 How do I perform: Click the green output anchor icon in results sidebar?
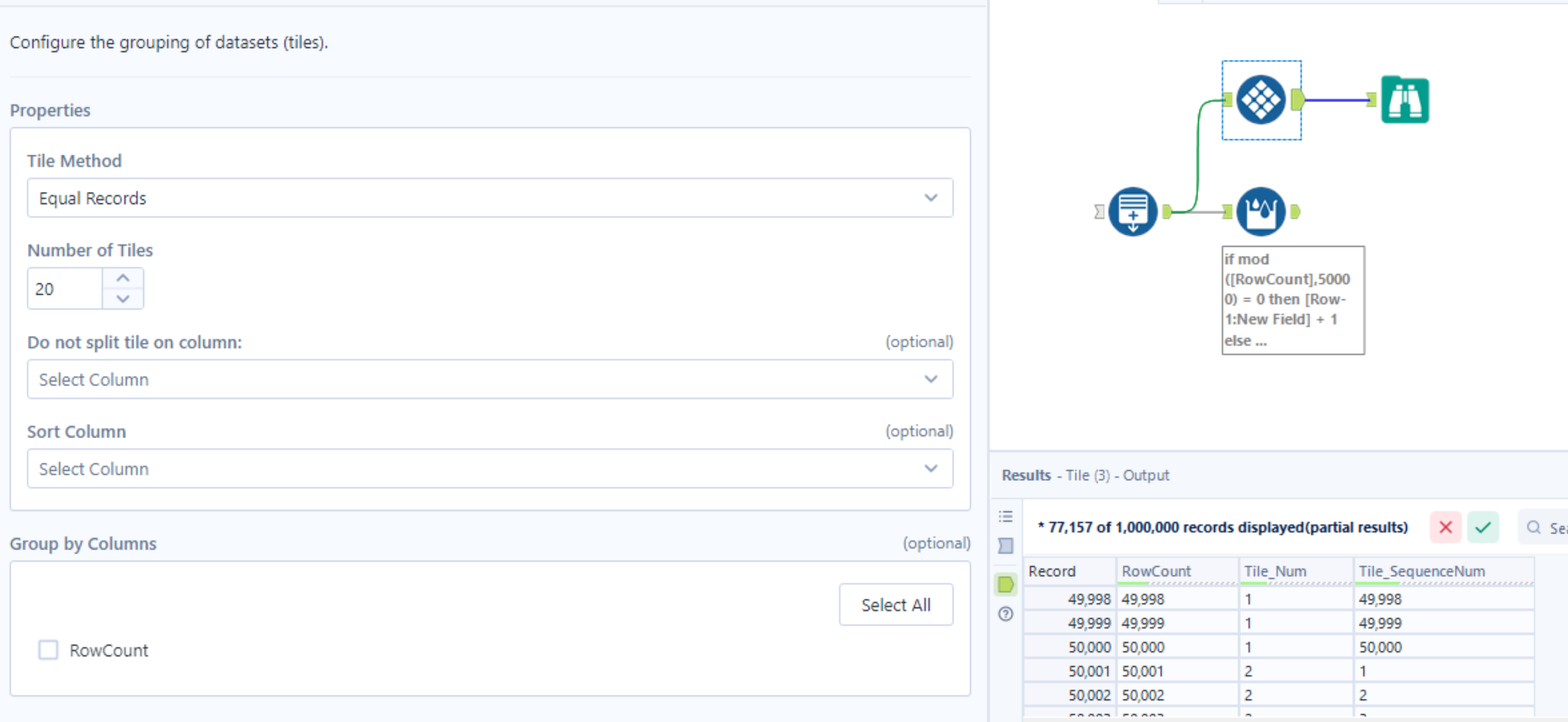pyautogui.click(x=1006, y=584)
